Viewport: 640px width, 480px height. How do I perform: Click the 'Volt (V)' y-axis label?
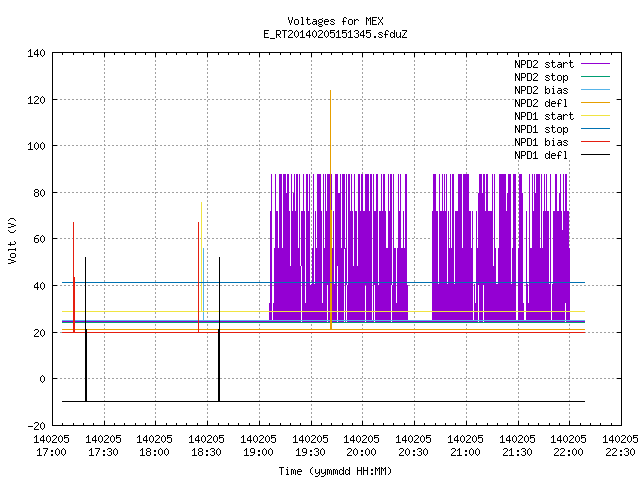point(13,240)
